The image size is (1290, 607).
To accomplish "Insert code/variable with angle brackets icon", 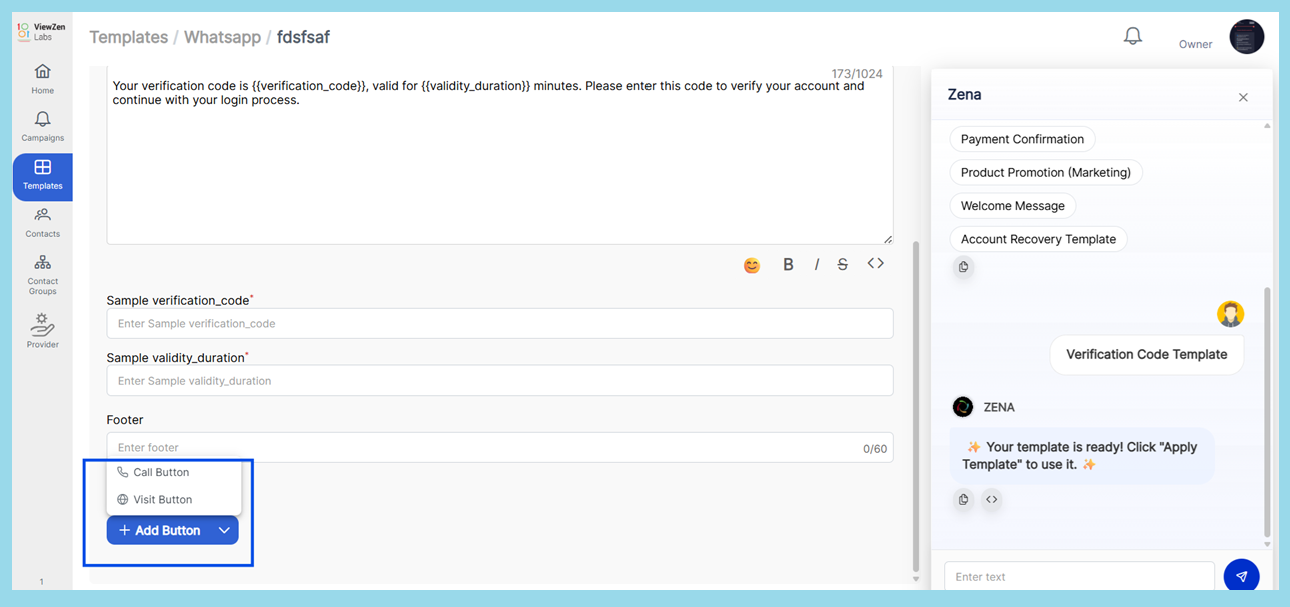I will 875,264.
